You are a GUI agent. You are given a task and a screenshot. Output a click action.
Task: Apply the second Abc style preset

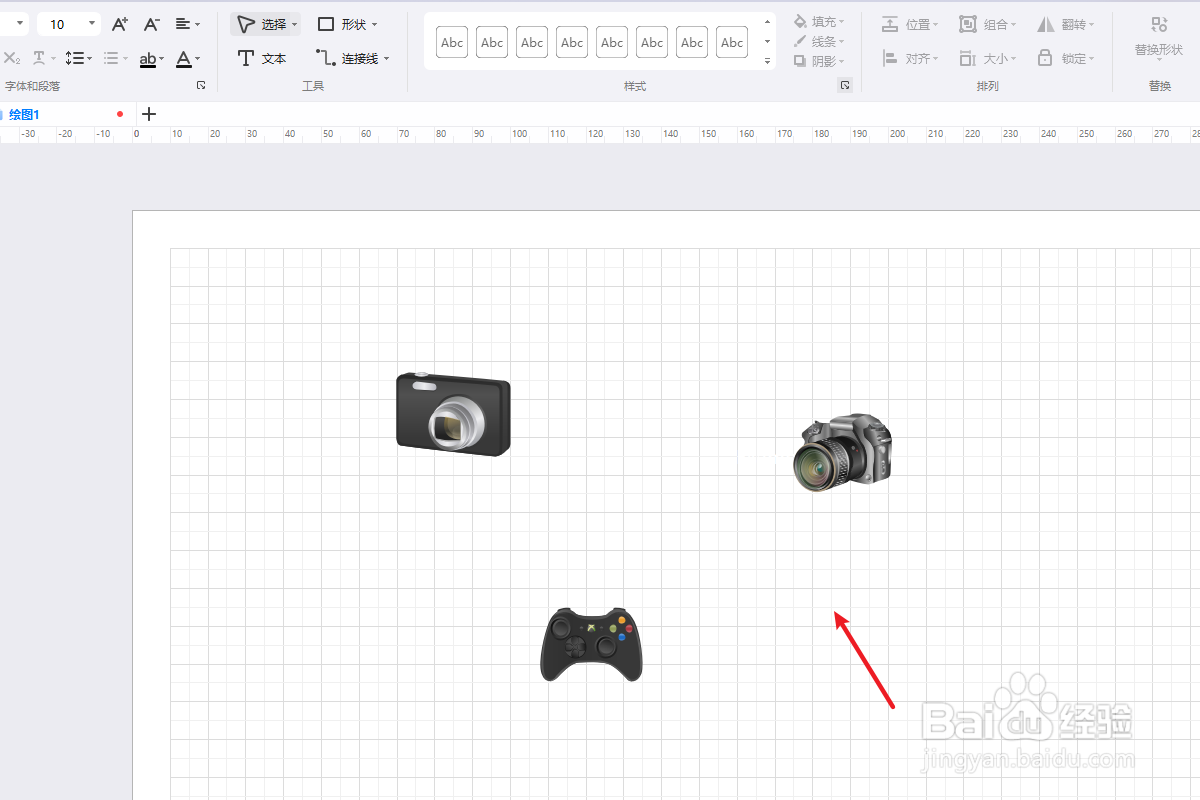point(492,42)
